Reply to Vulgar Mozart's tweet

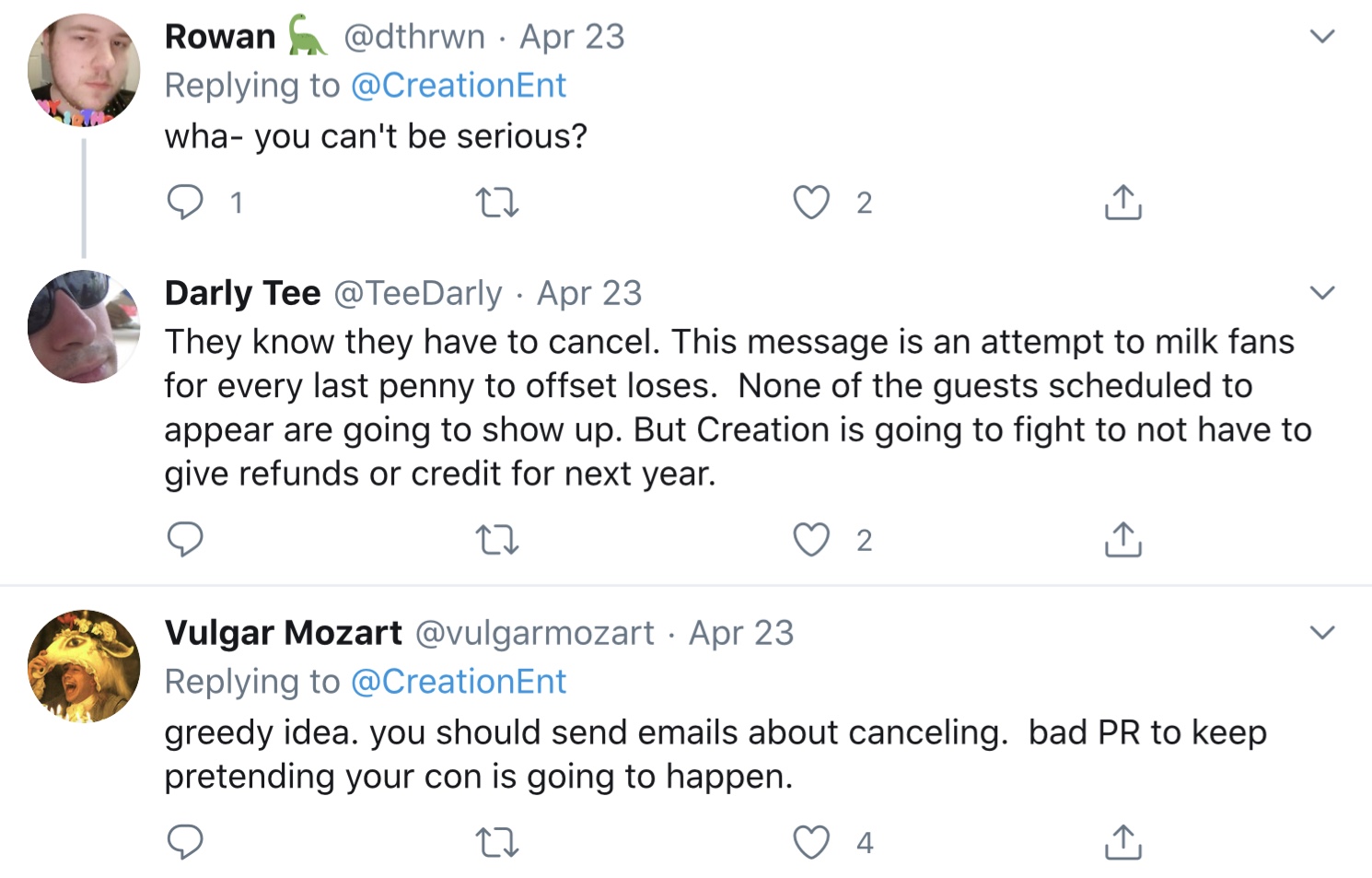pos(185,841)
